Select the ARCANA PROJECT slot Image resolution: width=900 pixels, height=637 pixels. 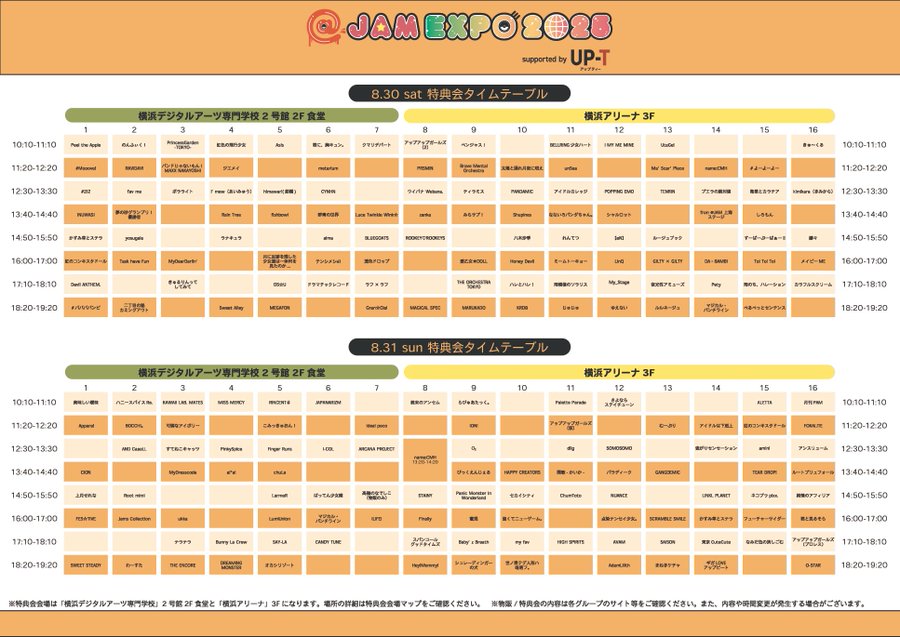377,449
